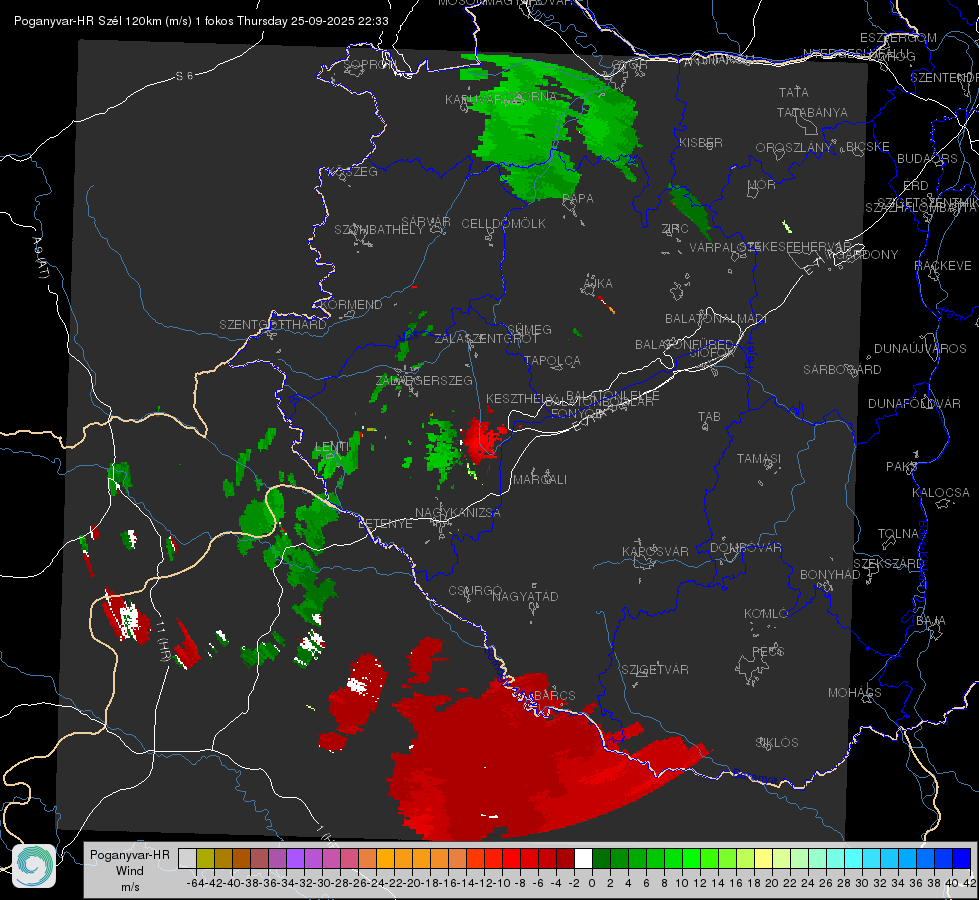The width and height of the screenshot is (979, 900).
Task: Click the KAPOSVÁR city label
Action: point(655,551)
